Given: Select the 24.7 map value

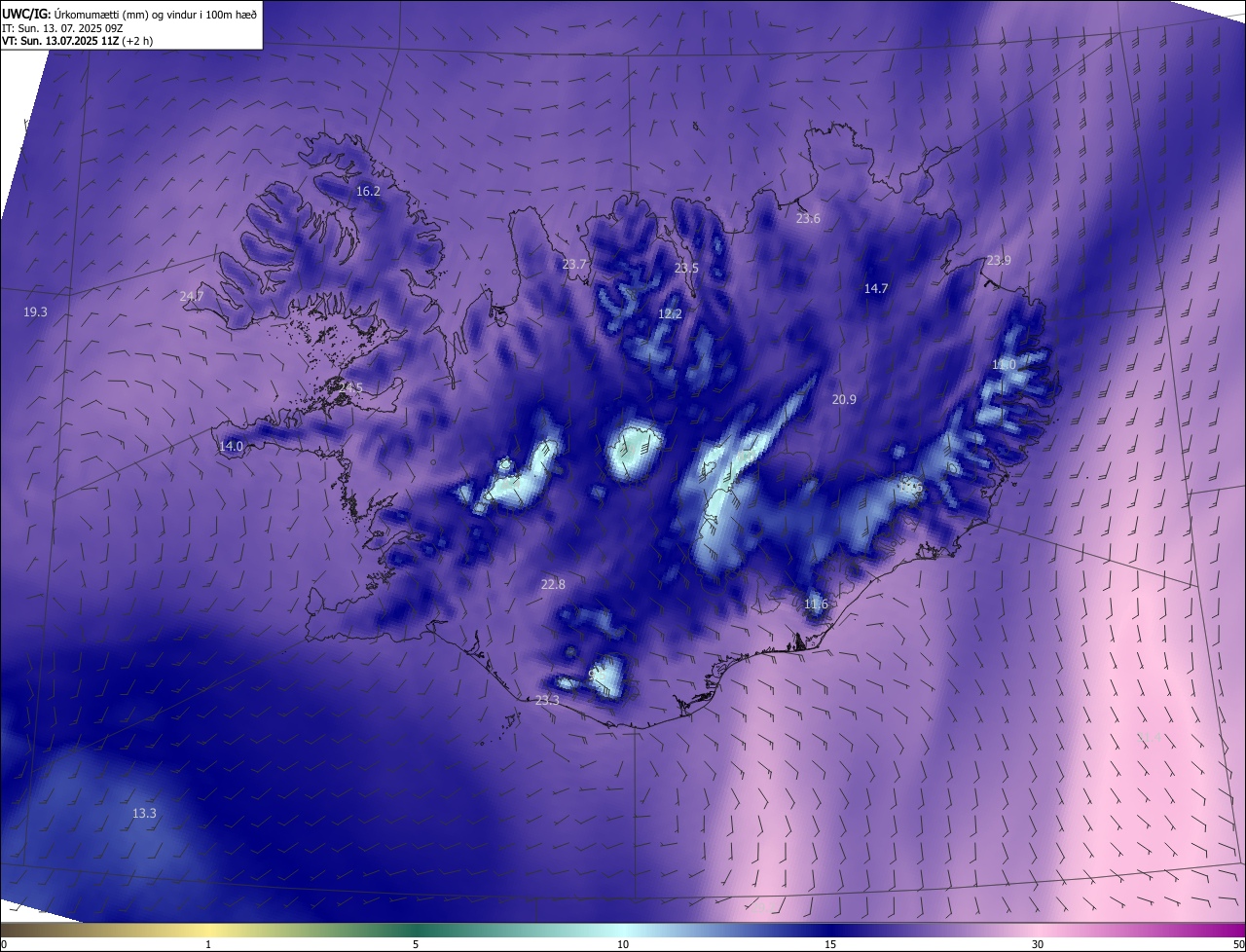Looking at the screenshot, I should tap(192, 296).
